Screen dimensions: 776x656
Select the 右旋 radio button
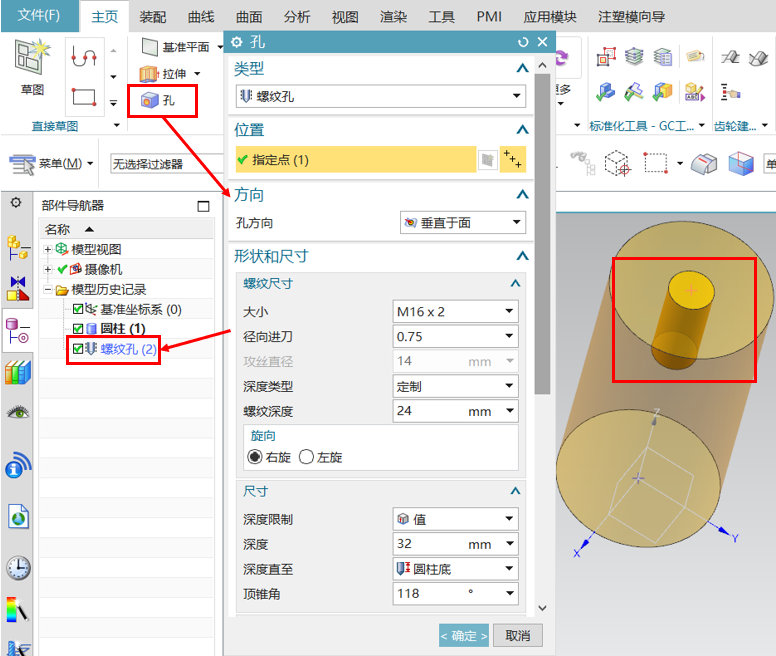255,457
